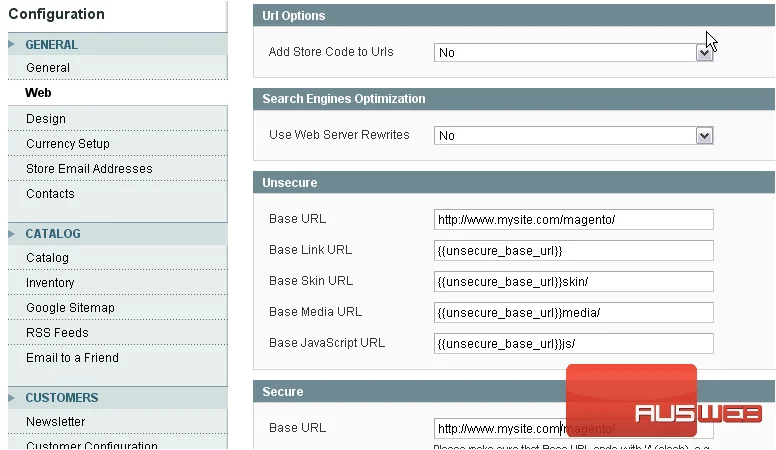Collapse the Search Engines Optimization header
Screen dimensions: 776x450
(x=514, y=99)
